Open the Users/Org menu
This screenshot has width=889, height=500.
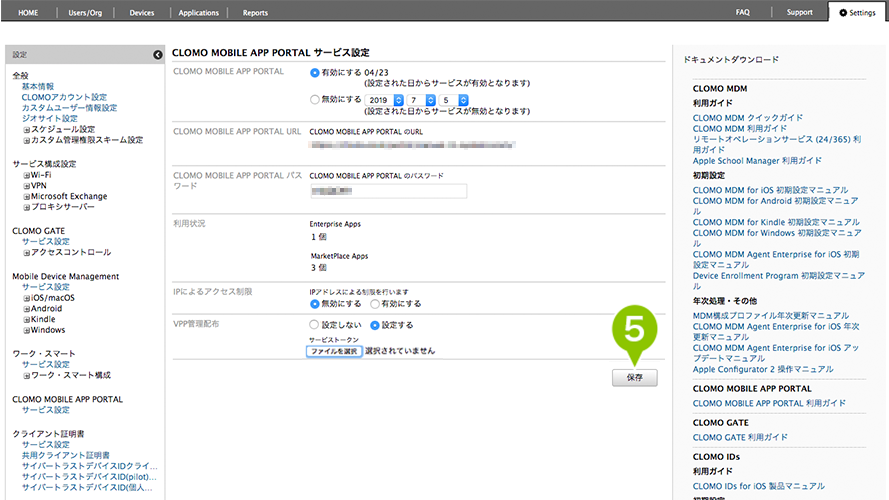[x=85, y=12]
